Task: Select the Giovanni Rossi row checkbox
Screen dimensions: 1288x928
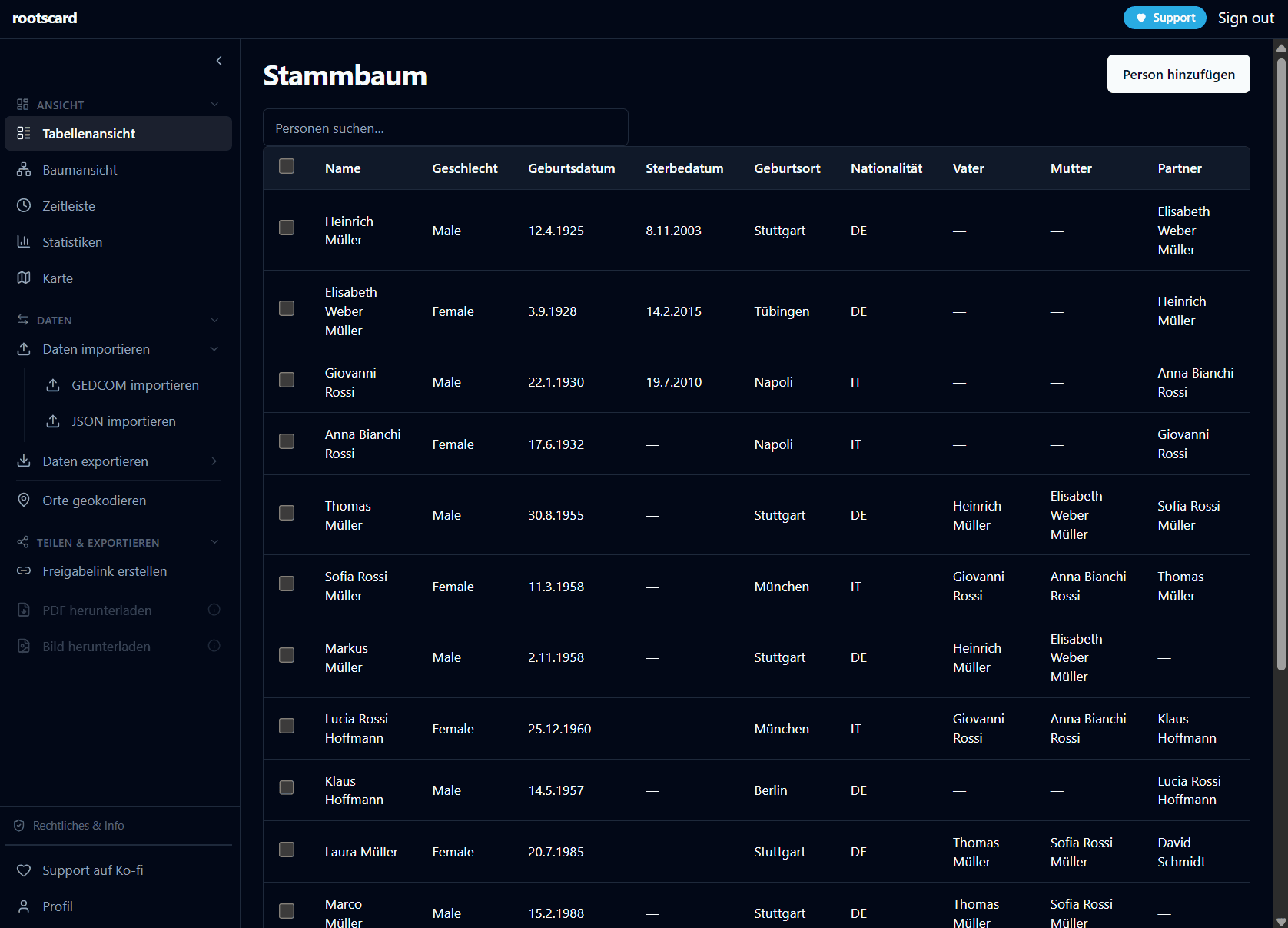Action: tap(287, 381)
